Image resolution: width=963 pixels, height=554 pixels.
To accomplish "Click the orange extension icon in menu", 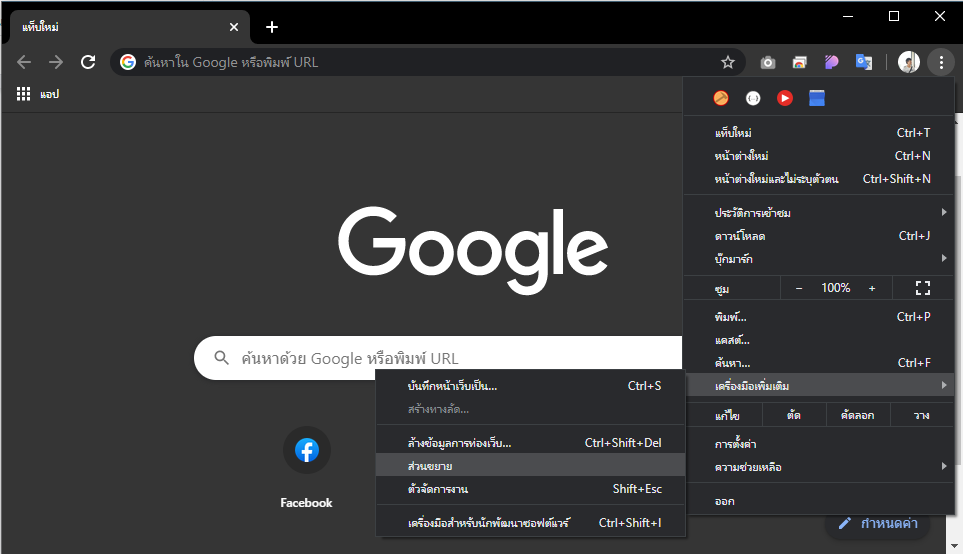I will [x=721, y=98].
